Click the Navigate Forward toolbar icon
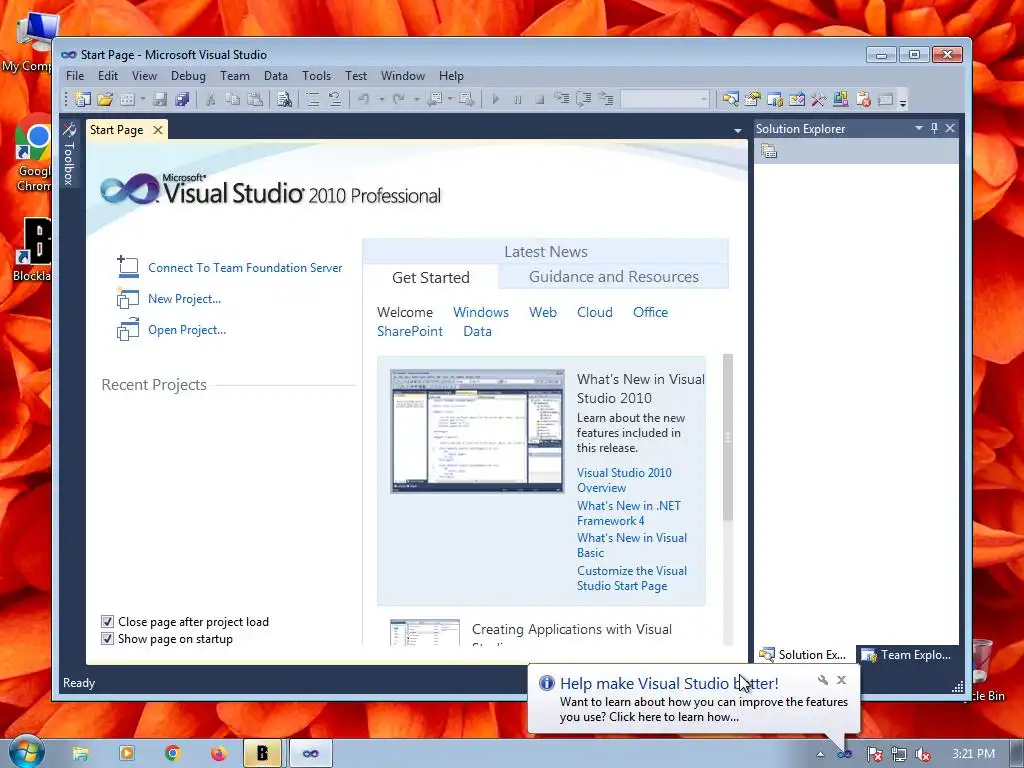This screenshot has height=768, width=1024. (467, 99)
